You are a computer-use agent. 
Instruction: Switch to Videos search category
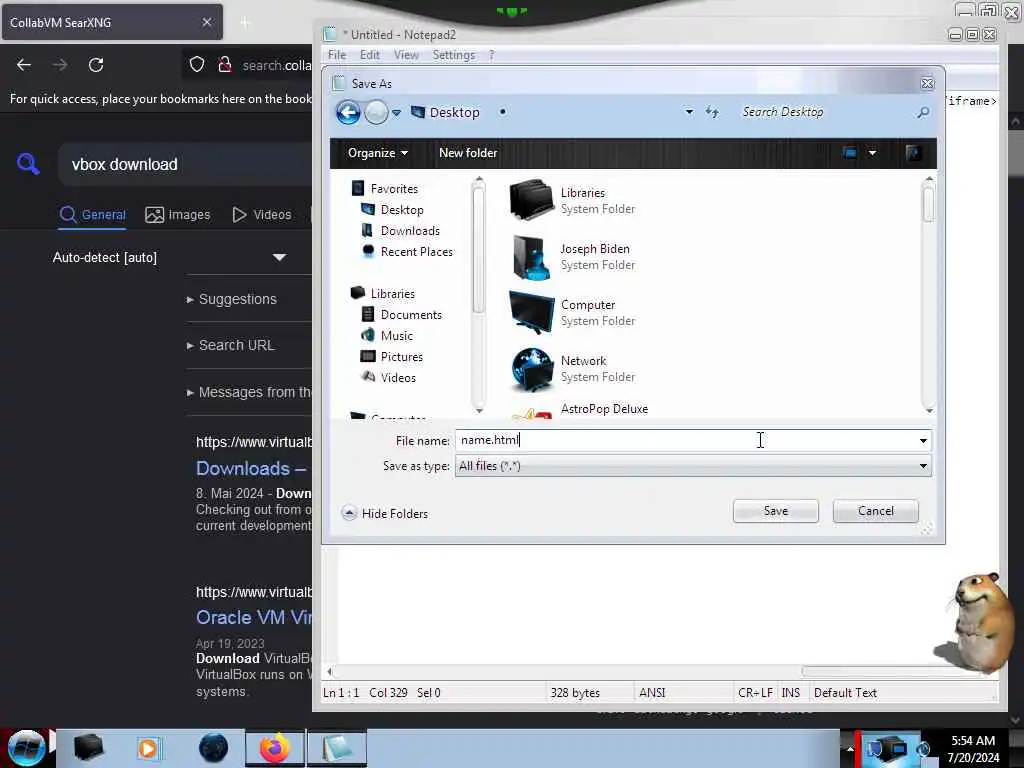[262, 215]
